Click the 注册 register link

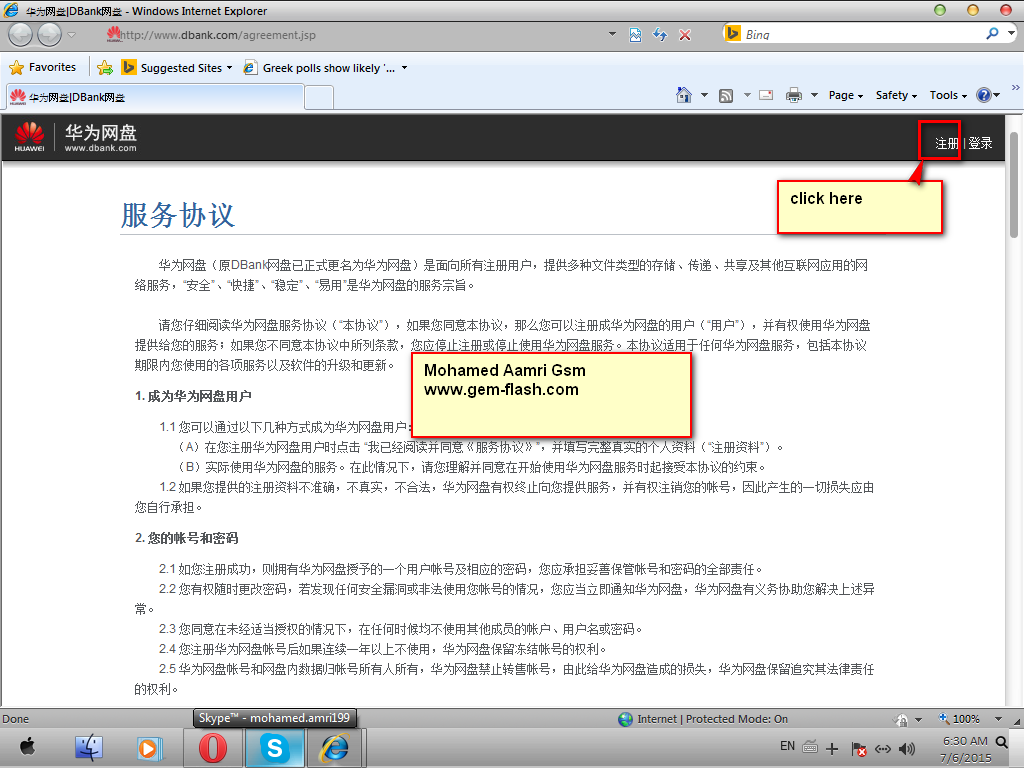tap(947, 143)
